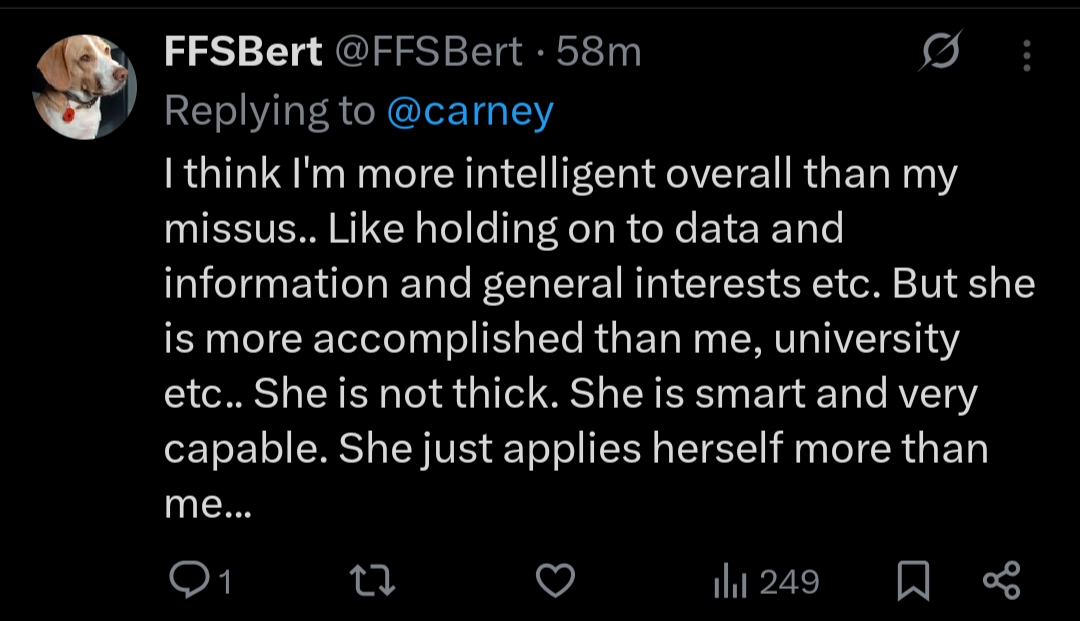The width and height of the screenshot is (1080, 621).
Task: Click the reply count number 1
Action: coord(225,582)
